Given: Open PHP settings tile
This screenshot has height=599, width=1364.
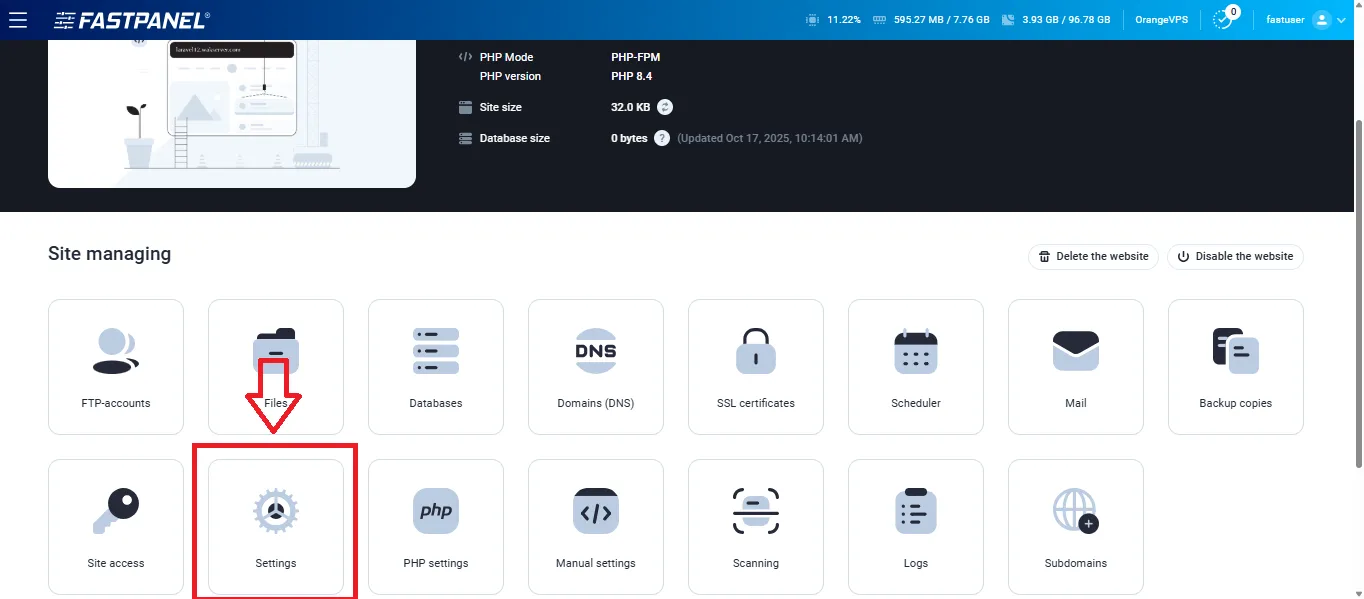Looking at the screenshot, I should click(x=436, y=527).
